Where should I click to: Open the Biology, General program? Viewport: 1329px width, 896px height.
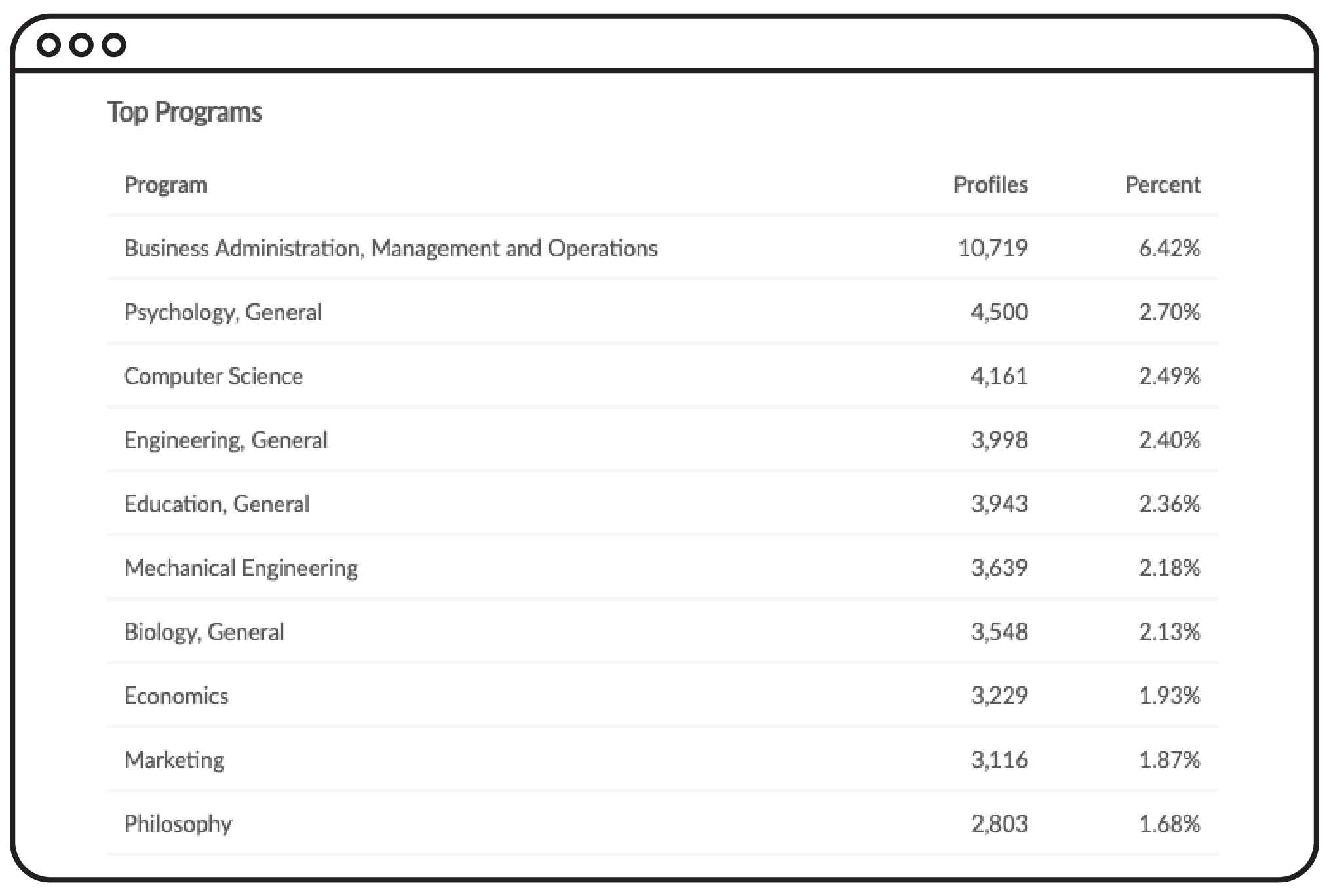204,632
